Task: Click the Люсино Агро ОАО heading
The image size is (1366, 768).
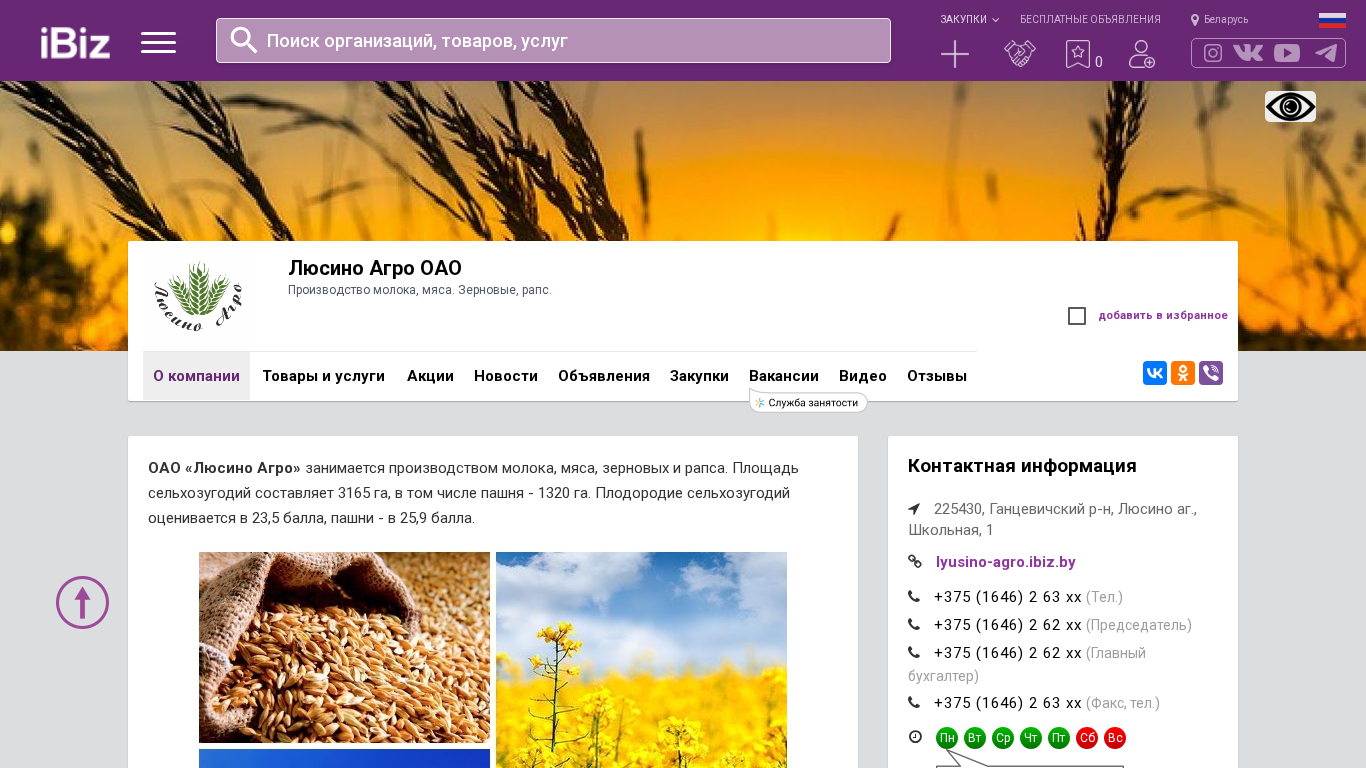Action: [375, 268]
